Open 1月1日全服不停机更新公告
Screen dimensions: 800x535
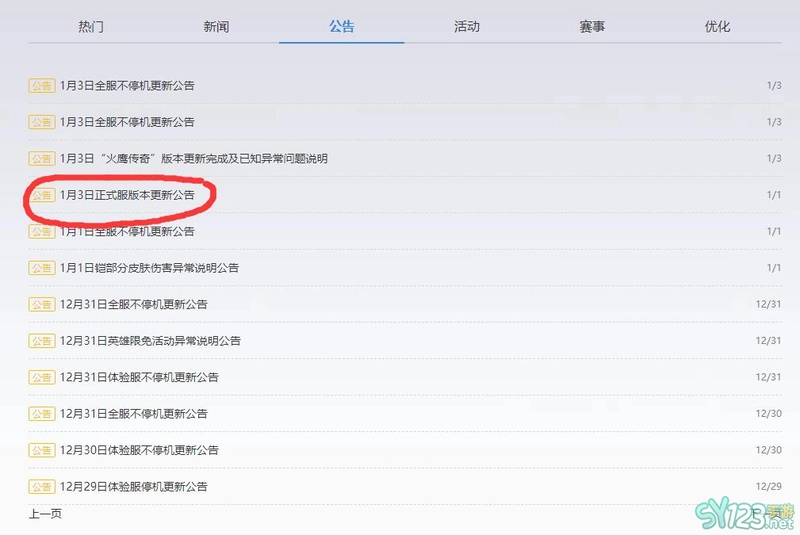coord(127,232)
